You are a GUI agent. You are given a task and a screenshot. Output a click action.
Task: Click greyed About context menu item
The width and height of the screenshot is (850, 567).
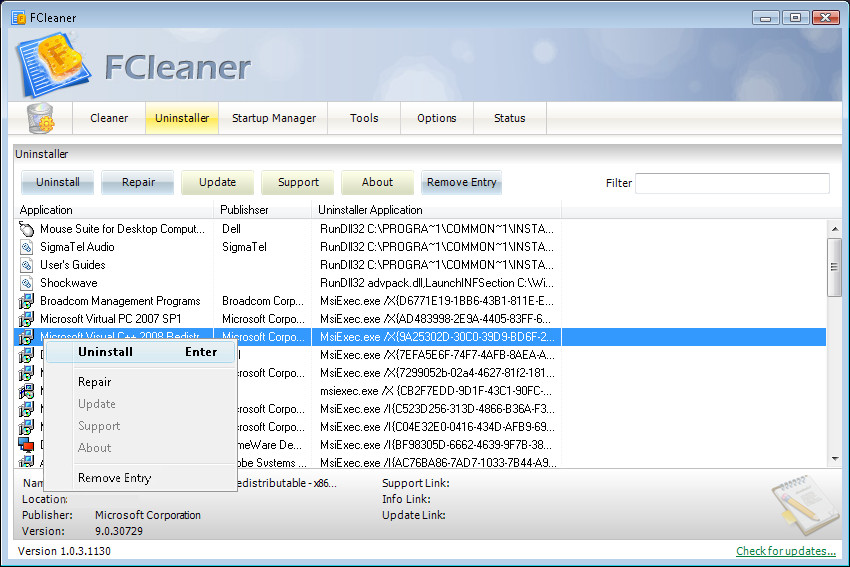tap(141, 448)
